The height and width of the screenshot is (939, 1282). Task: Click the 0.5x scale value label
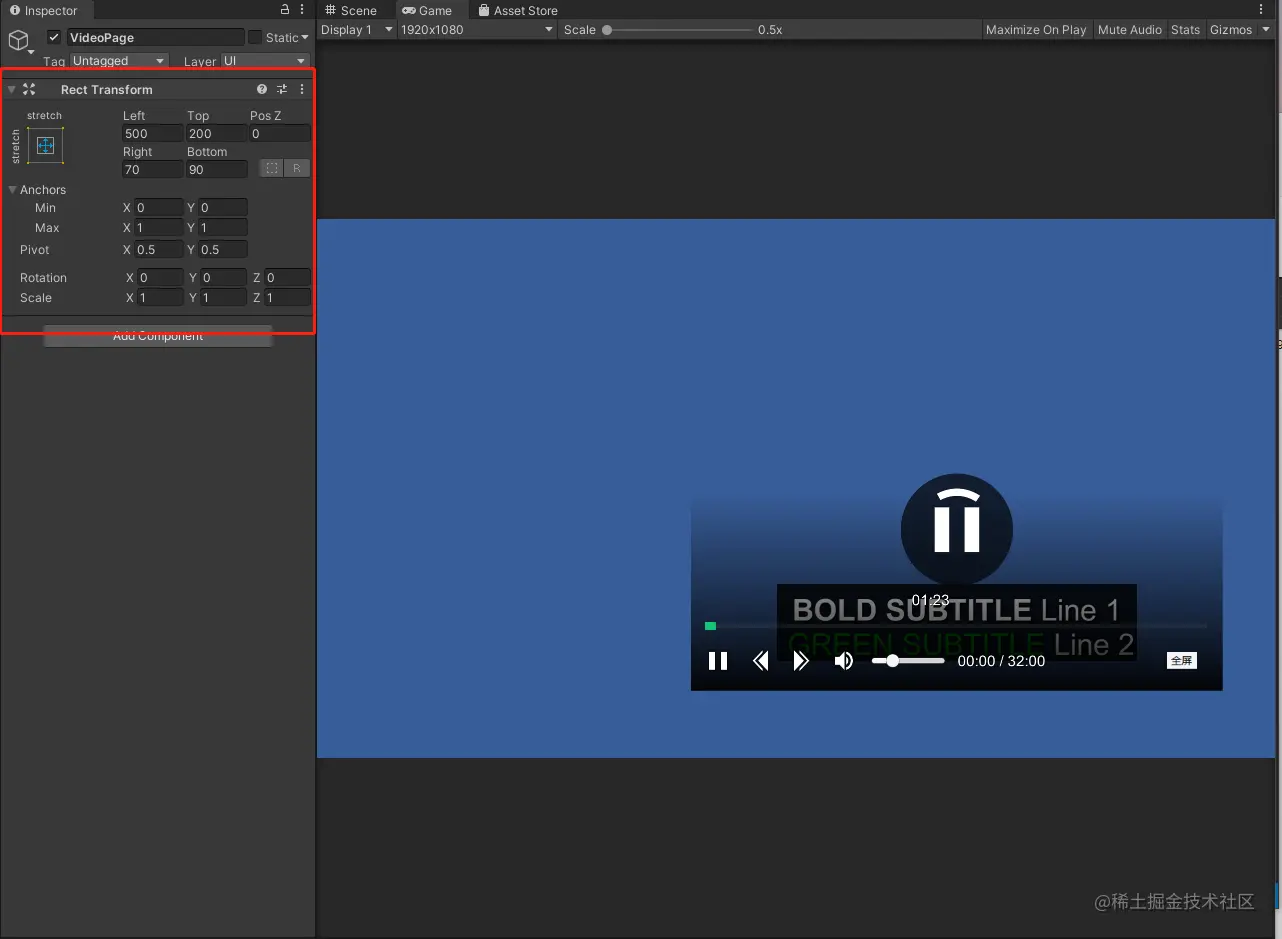pyautogui.click(x=770, y=30)
